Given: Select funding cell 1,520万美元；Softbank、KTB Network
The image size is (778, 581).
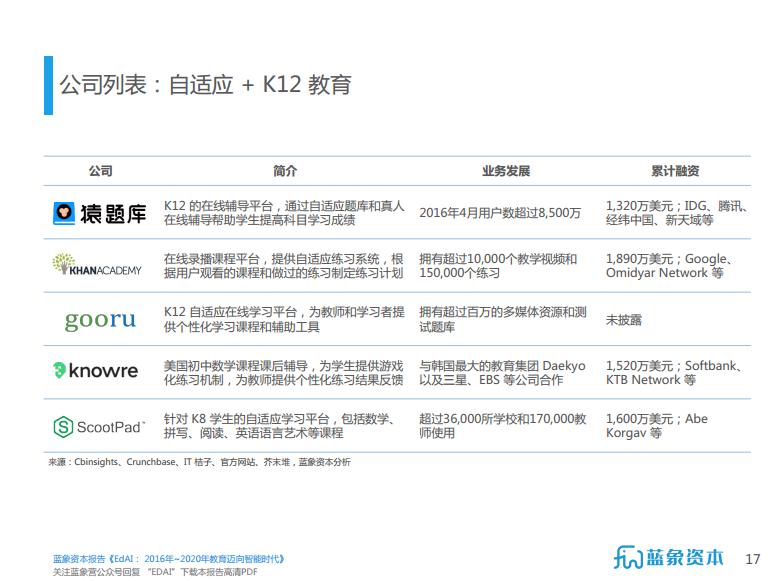Looking at the screenshot, I should tap(674, 373).
